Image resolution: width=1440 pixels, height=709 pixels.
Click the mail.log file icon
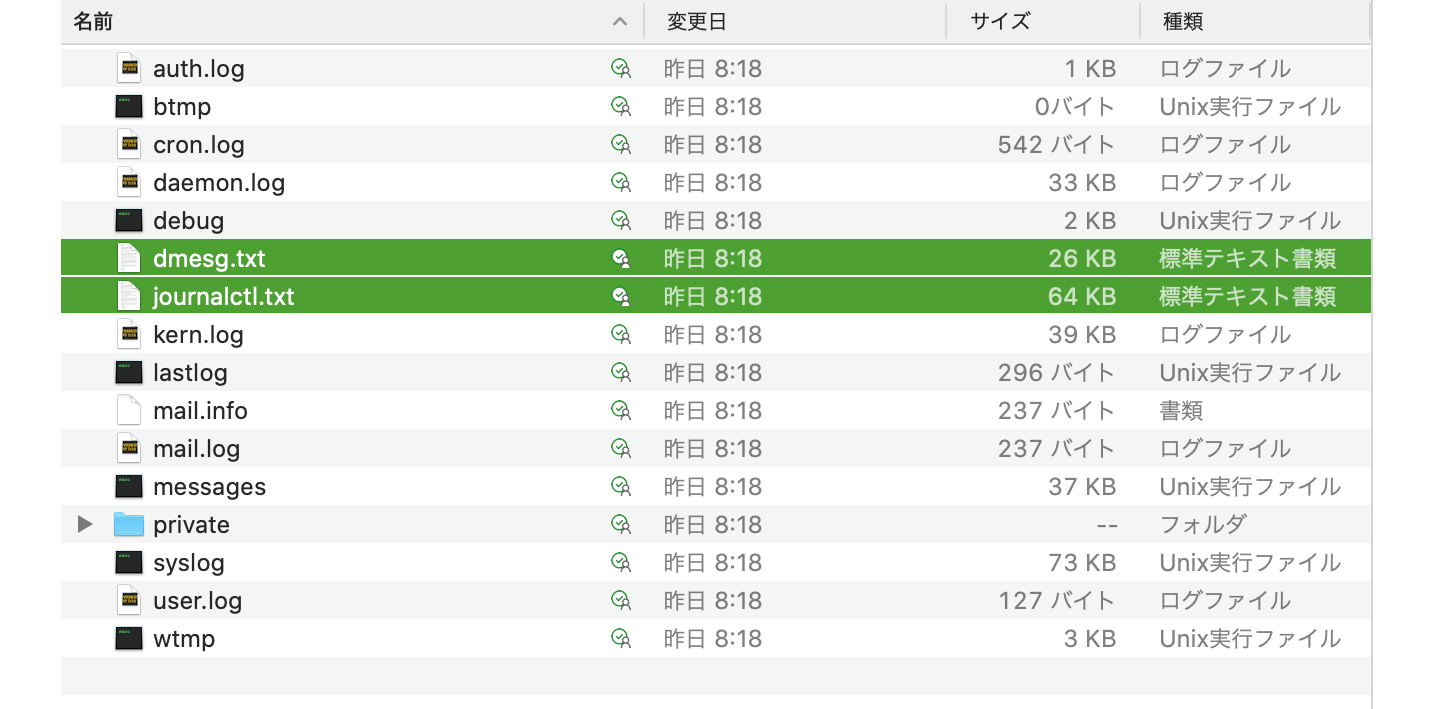pos(128,449)
